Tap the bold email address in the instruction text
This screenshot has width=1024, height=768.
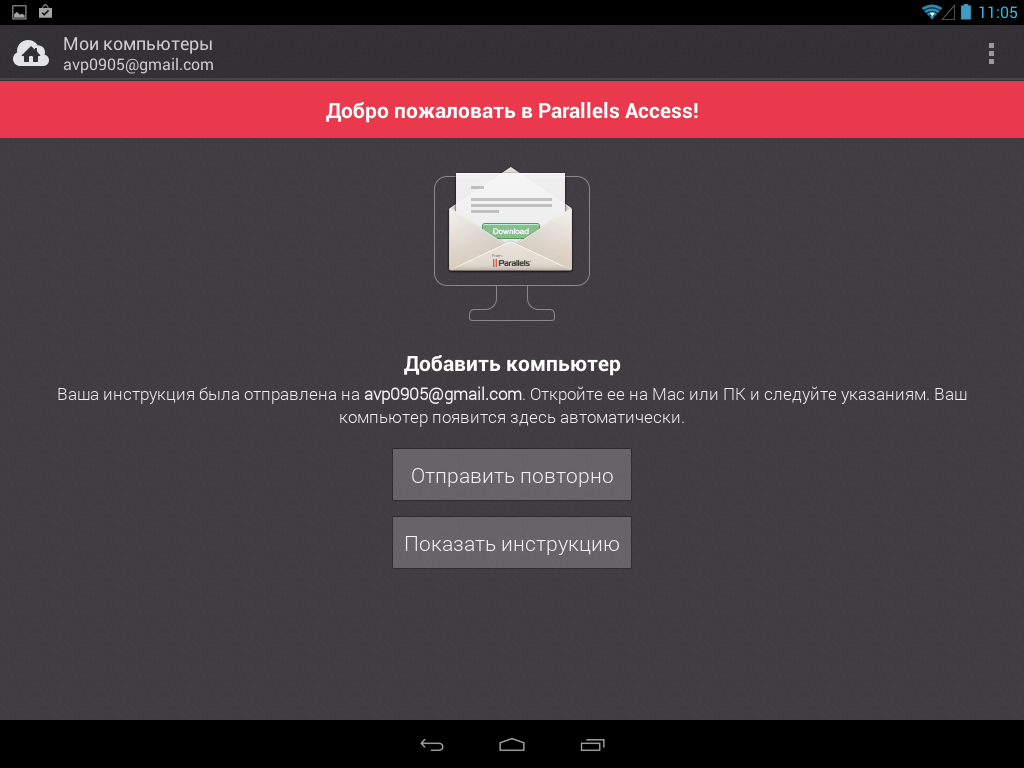coord(443,394)
